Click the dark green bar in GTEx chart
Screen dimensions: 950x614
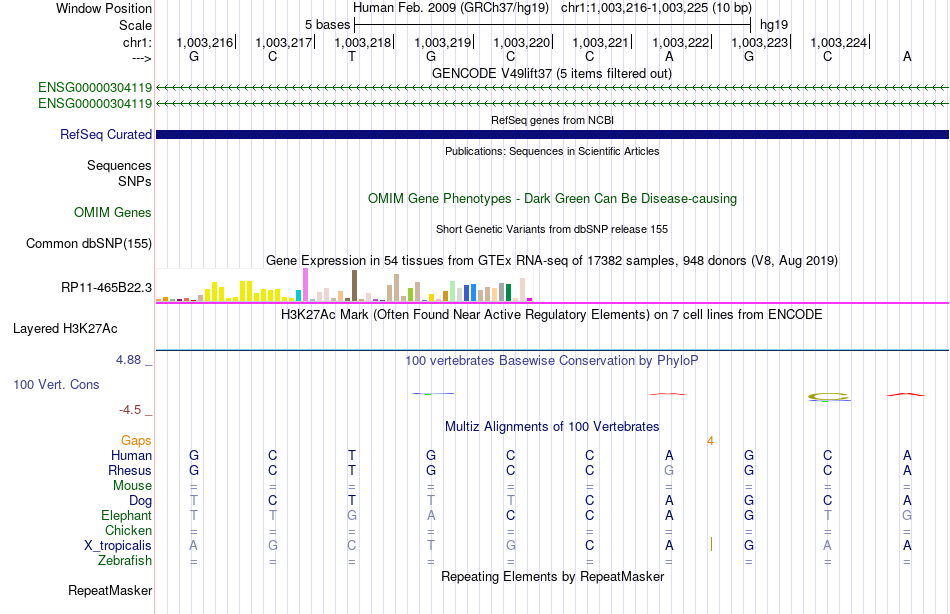coord(508,292)
